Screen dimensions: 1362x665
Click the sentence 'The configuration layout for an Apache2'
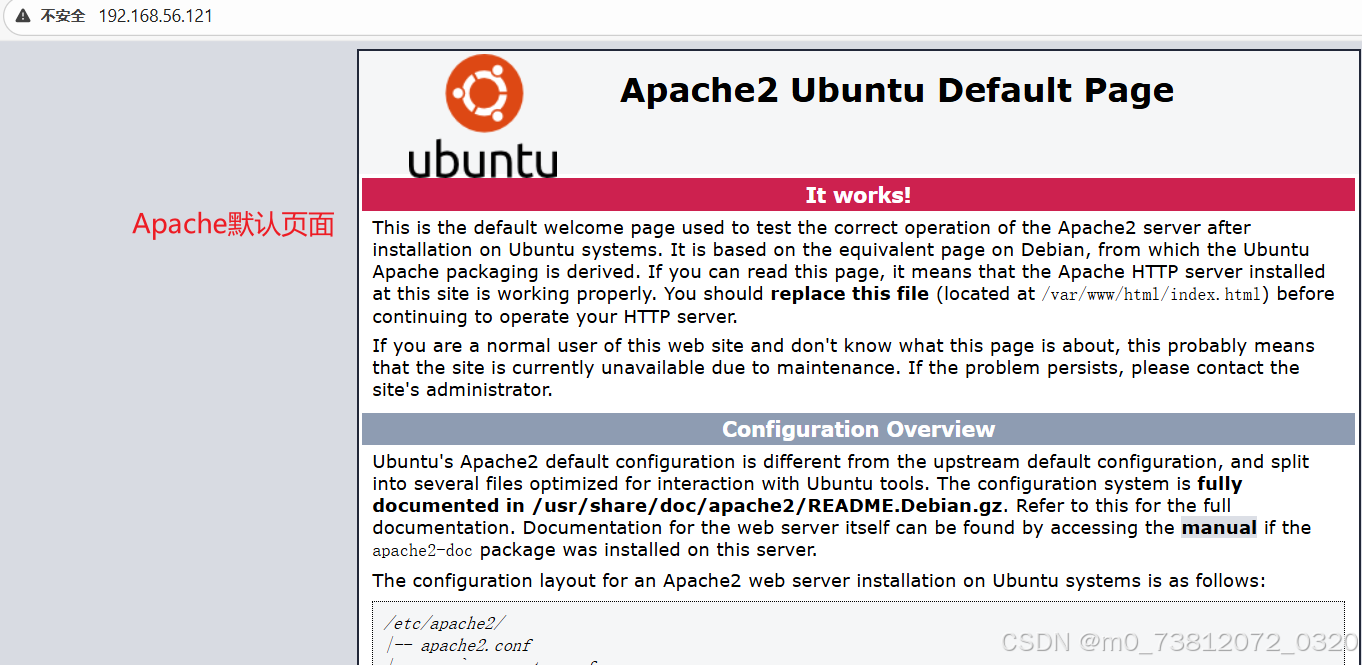tap(819, 581)
